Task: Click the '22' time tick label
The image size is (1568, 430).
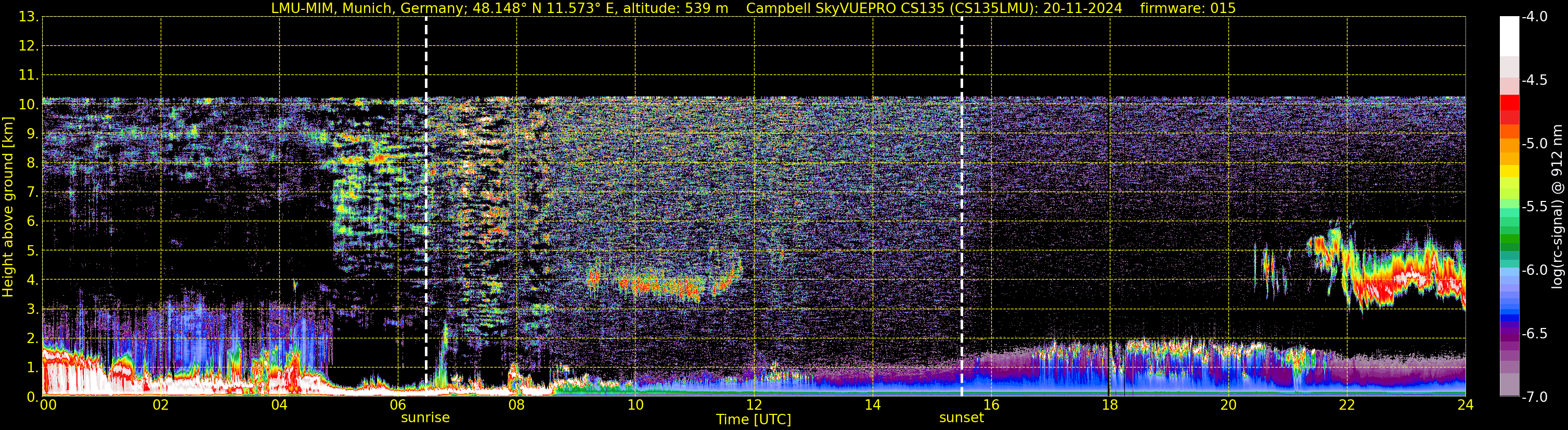Action: 1347,405
